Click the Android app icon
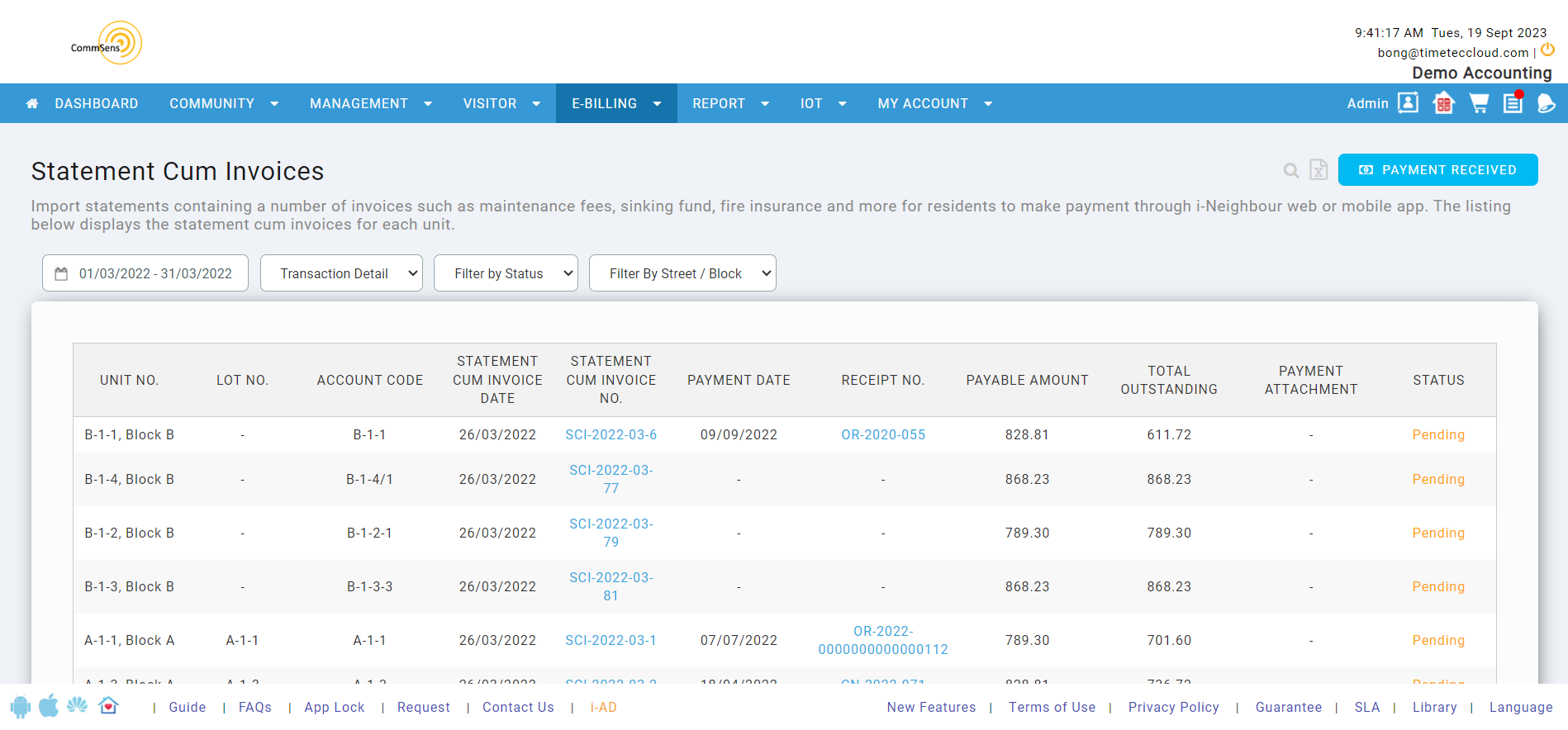 point(21,707)
